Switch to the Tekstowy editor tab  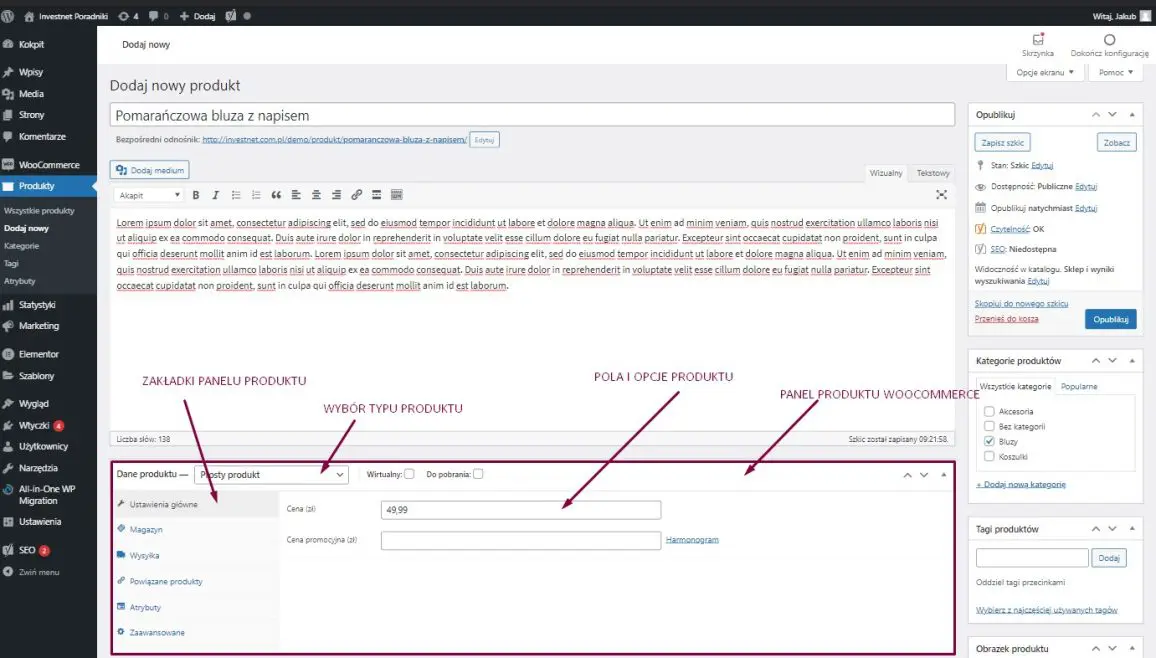coord(932,172)
